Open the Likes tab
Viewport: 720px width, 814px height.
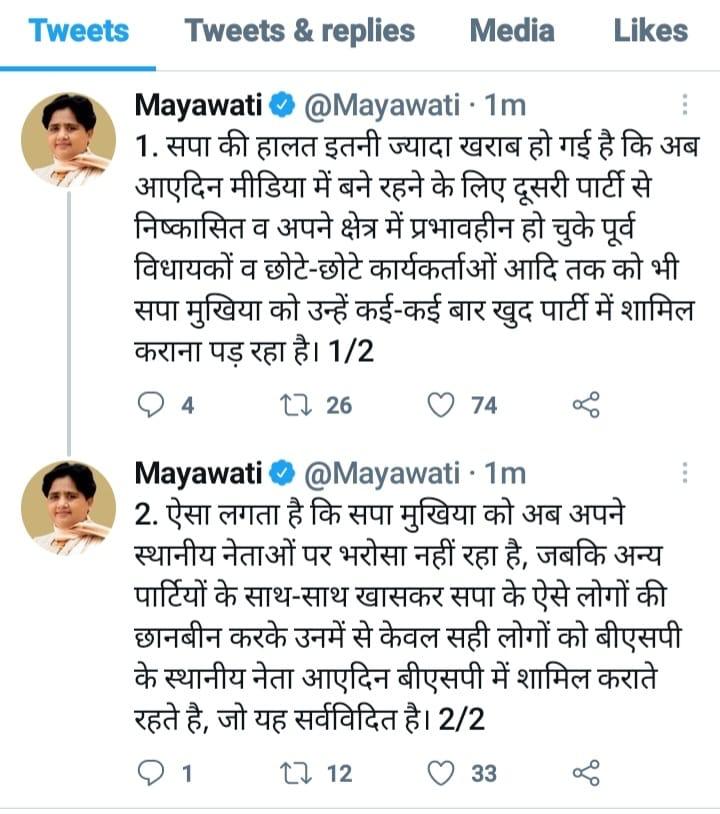(651, 31)
